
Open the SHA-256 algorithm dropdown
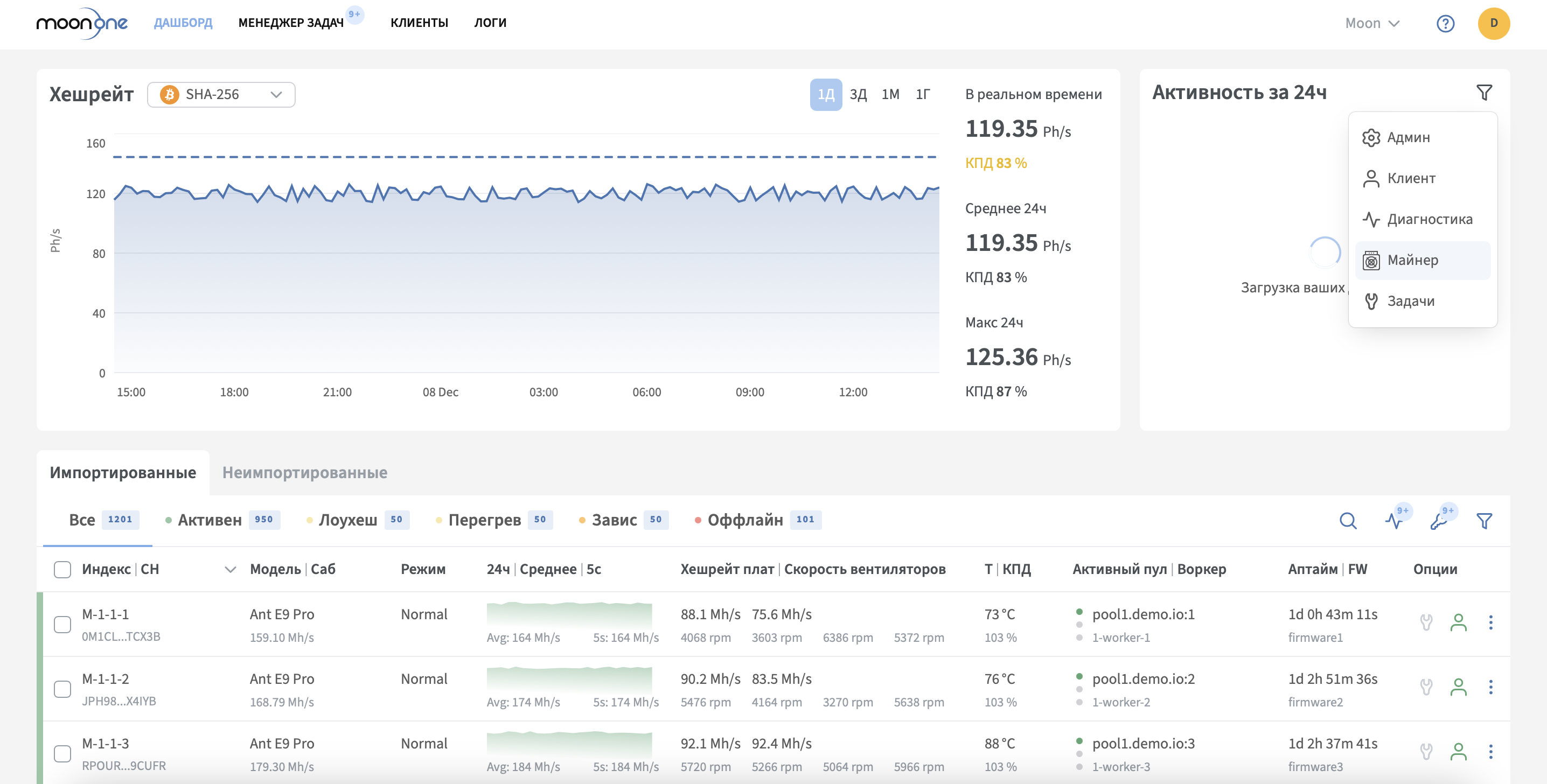click(x=221, y=95)
